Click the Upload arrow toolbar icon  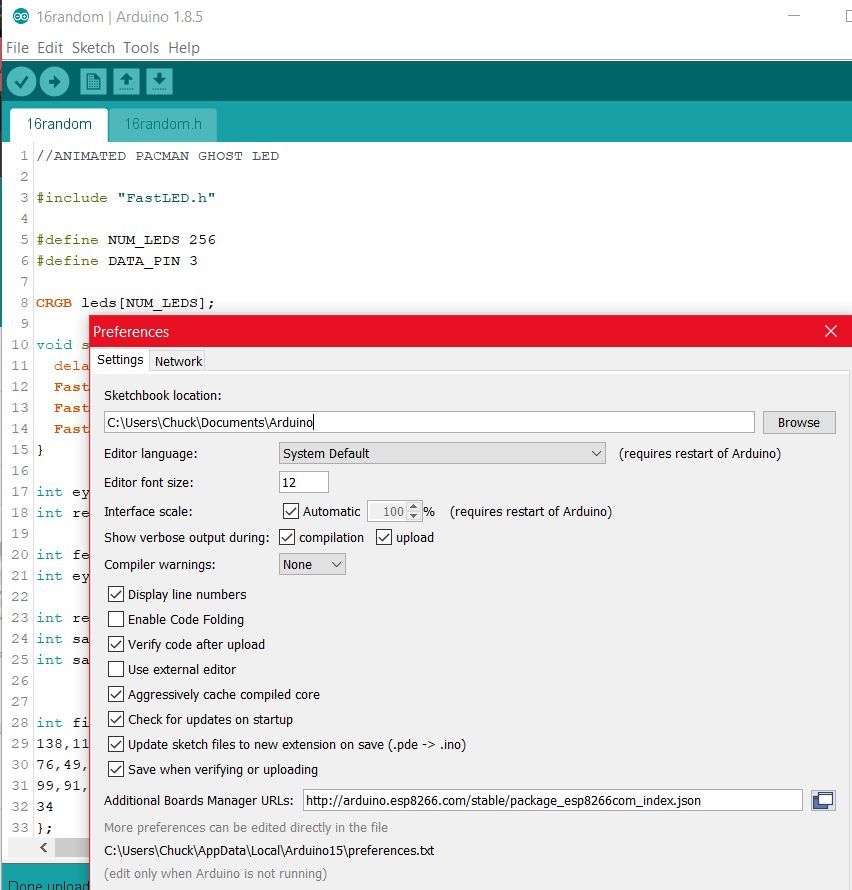coord(54,82)
